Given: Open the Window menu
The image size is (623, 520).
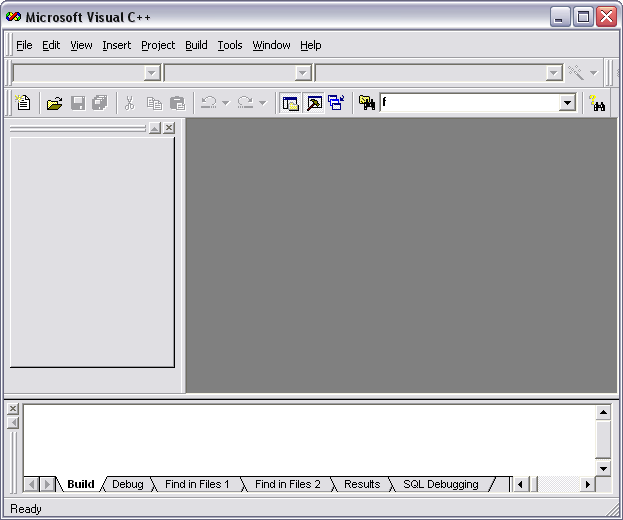Looking at the screenshot, I should (x=271, y=45).
